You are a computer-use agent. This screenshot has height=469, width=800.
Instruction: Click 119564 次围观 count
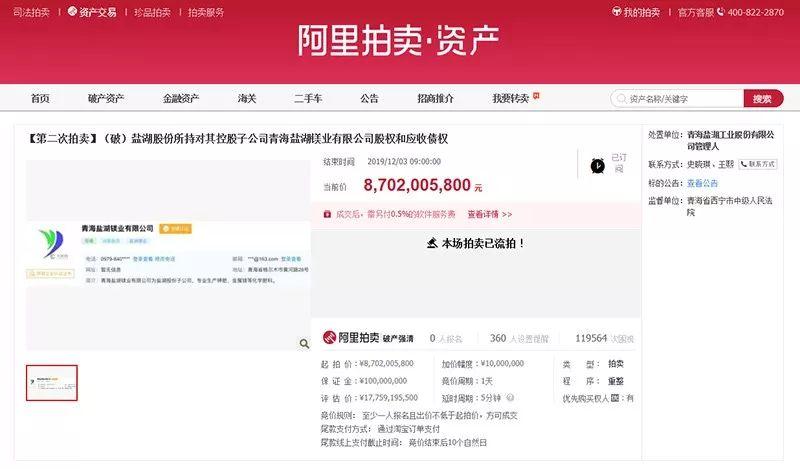tap(604, 338)
